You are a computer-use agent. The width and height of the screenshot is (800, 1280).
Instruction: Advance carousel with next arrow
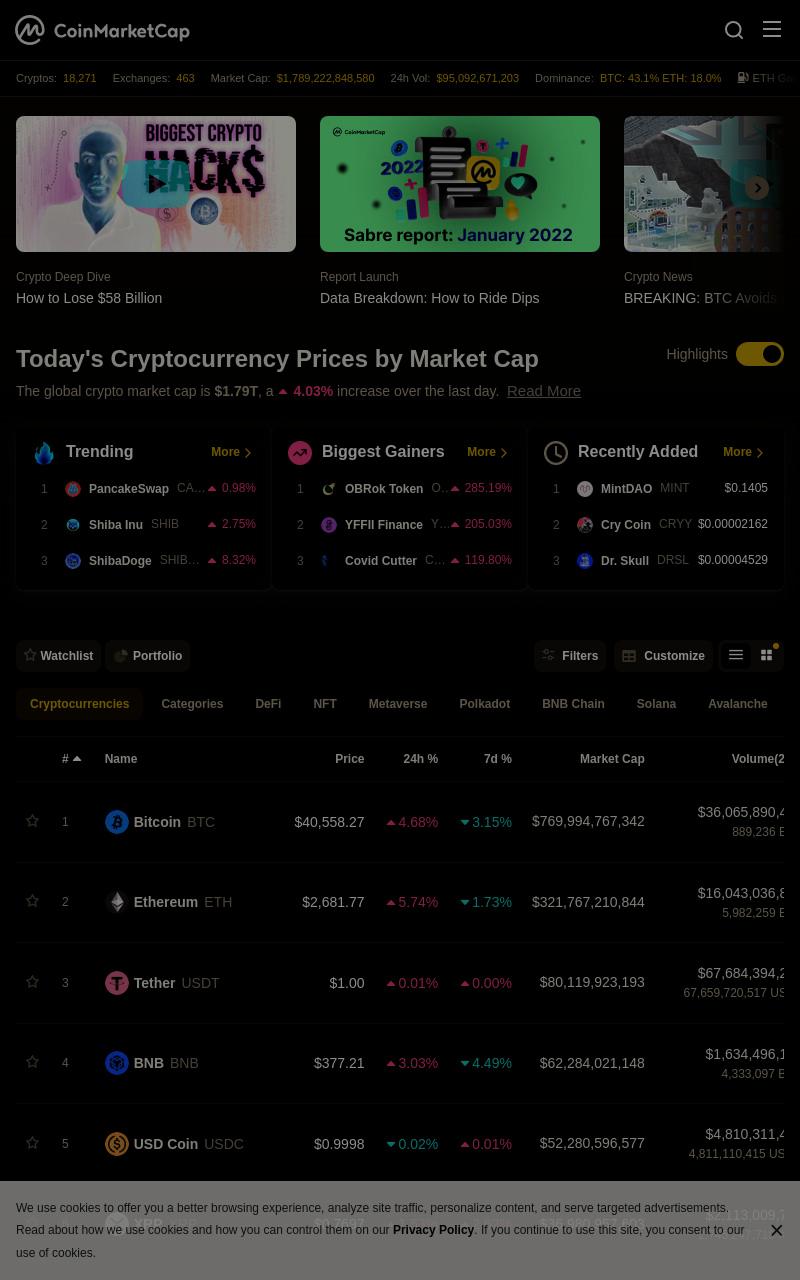(x=757, y=188)
